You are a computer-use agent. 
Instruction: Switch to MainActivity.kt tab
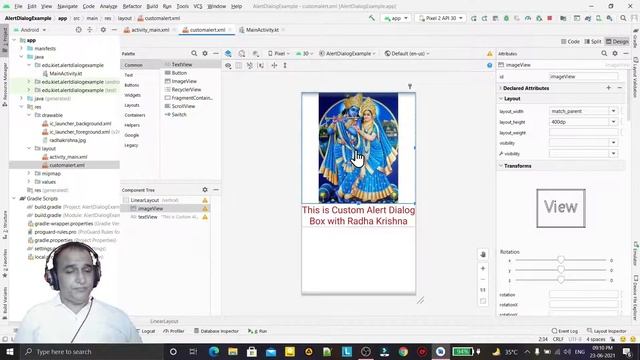click(x=261, y=30)
